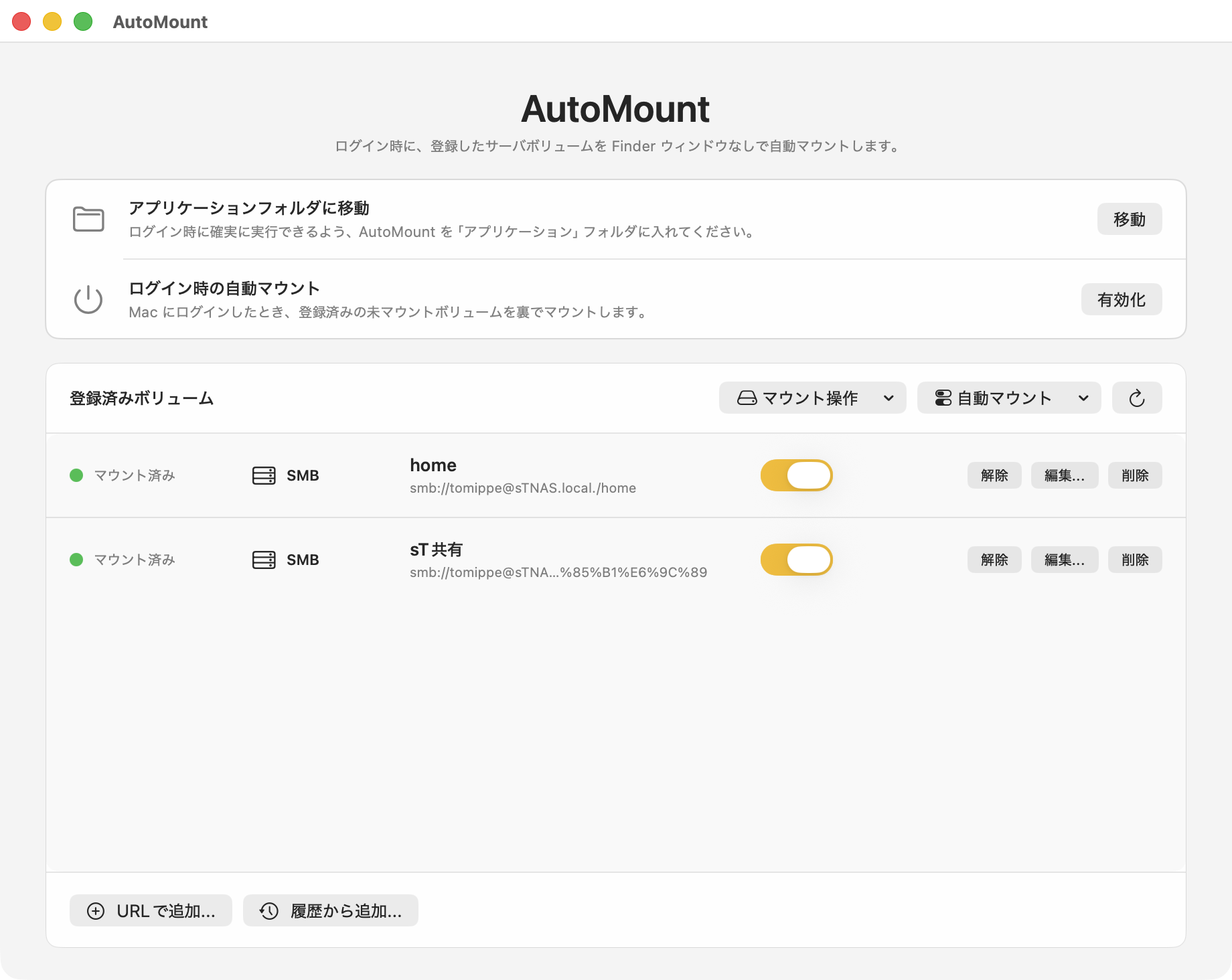1232x980 pixels.
Task: Click 履歴から追加... button label
Action: pos(346,911)
